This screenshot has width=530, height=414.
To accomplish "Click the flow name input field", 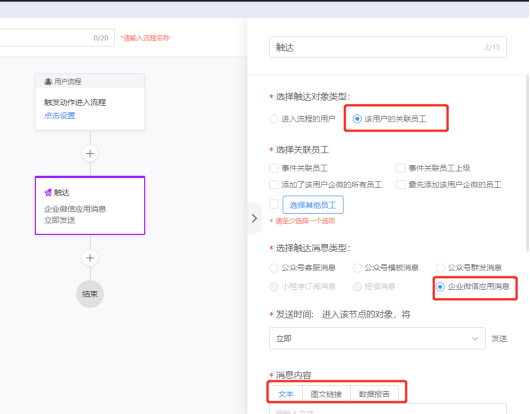I will click(x=57, y=38).
